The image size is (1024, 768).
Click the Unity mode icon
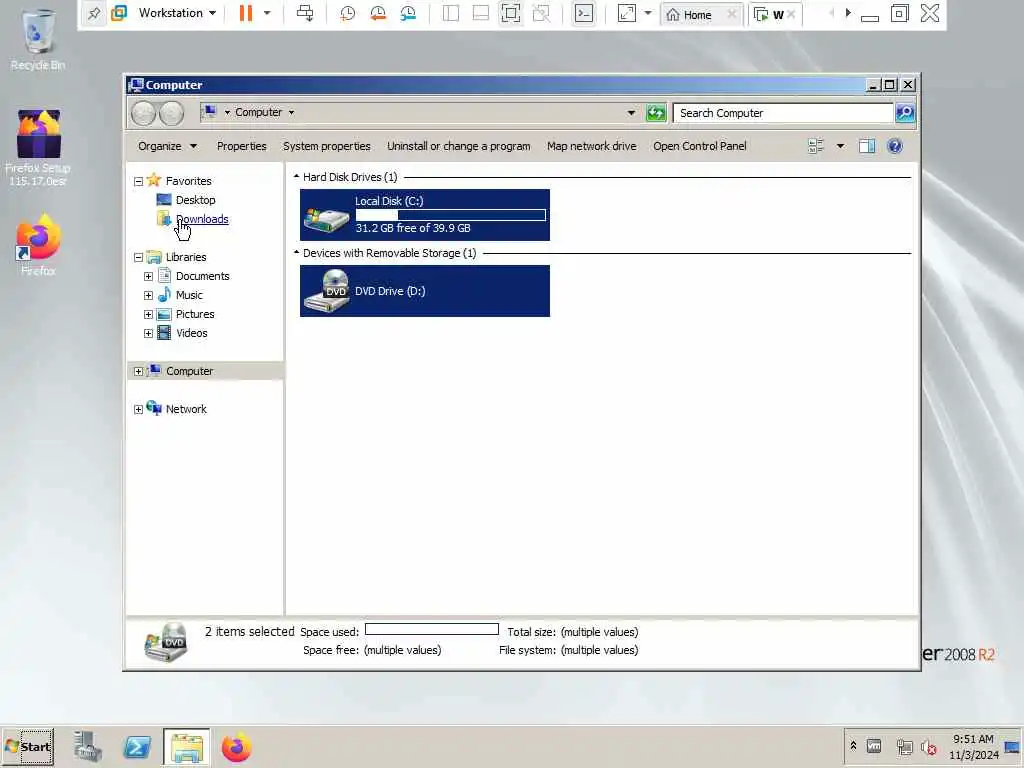(541, 13)
